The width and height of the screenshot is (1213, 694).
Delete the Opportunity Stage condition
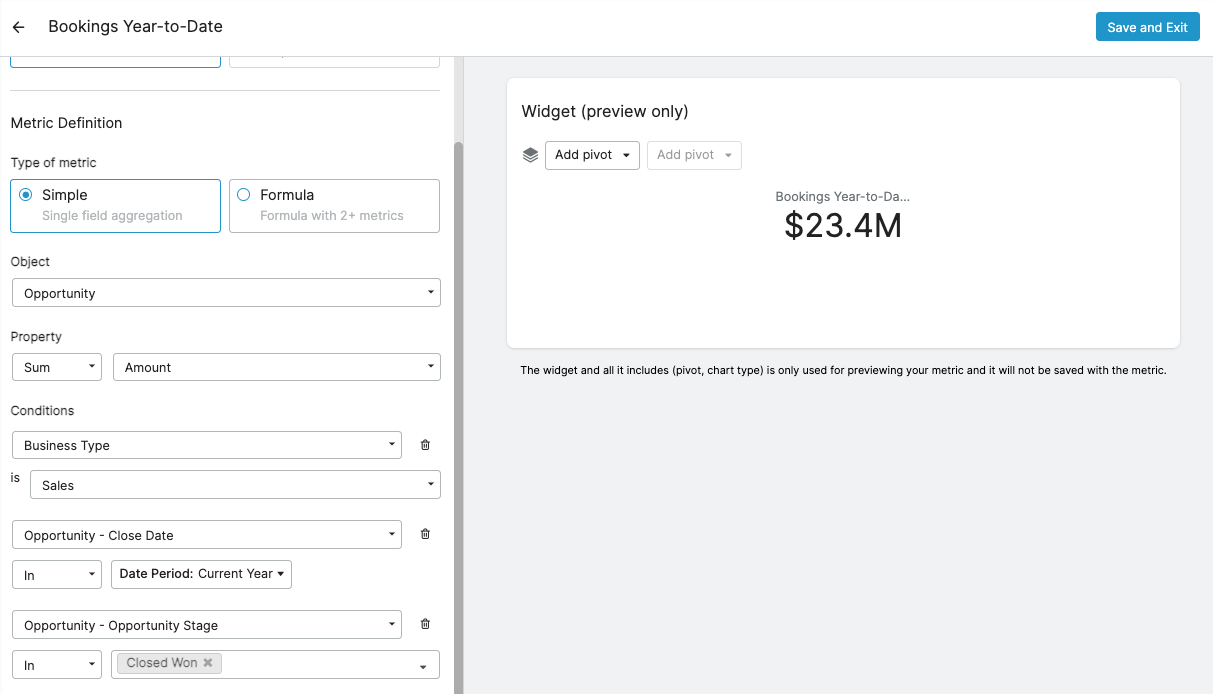[x=425, y=624]
